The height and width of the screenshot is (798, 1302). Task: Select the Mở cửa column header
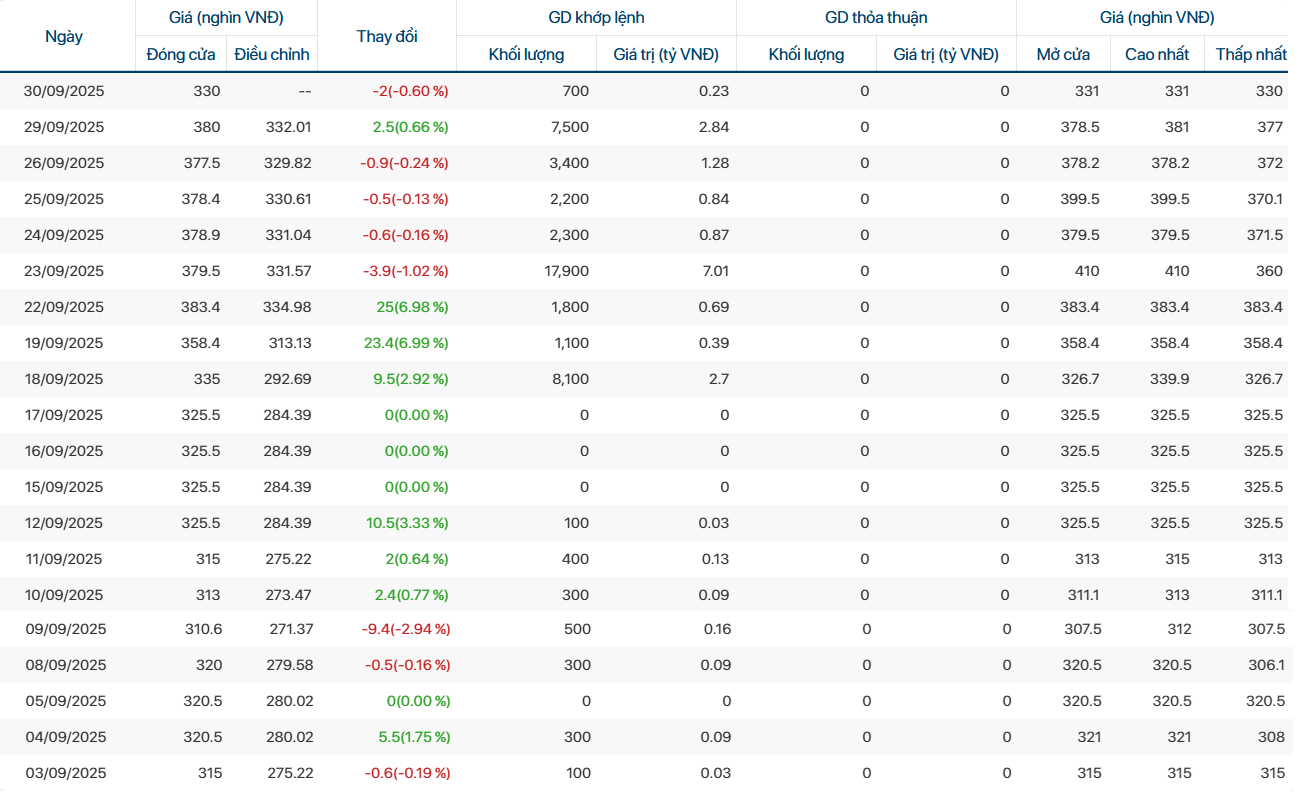coord(1064,54)
